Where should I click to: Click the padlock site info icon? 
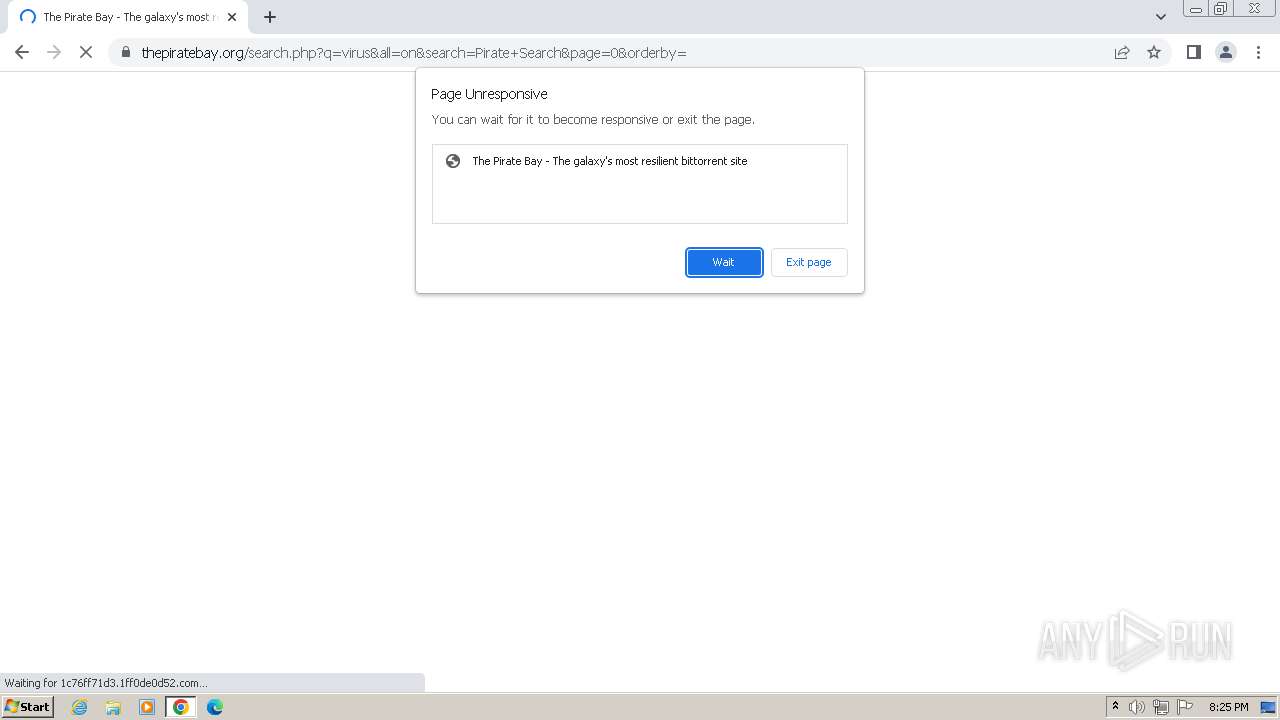tap(126, 52)
